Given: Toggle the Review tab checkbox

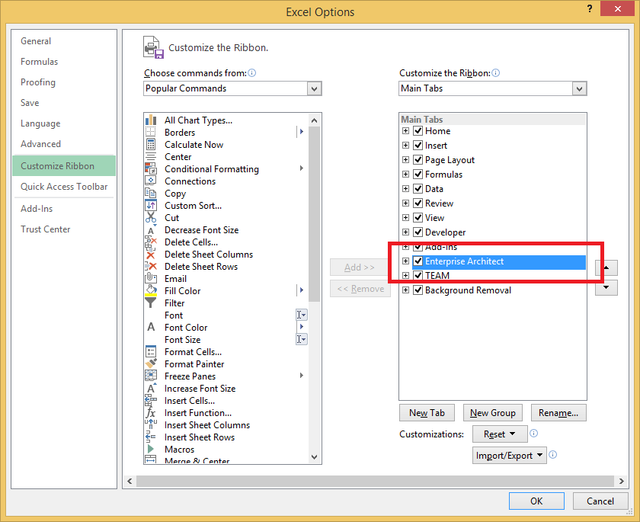Looking at the screenshot, I should tap(418, 203).
